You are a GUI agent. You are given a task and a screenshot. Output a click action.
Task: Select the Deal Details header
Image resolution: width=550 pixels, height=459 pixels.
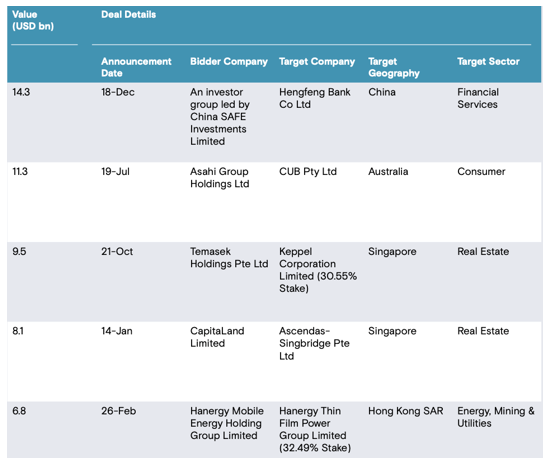(128, 15)
